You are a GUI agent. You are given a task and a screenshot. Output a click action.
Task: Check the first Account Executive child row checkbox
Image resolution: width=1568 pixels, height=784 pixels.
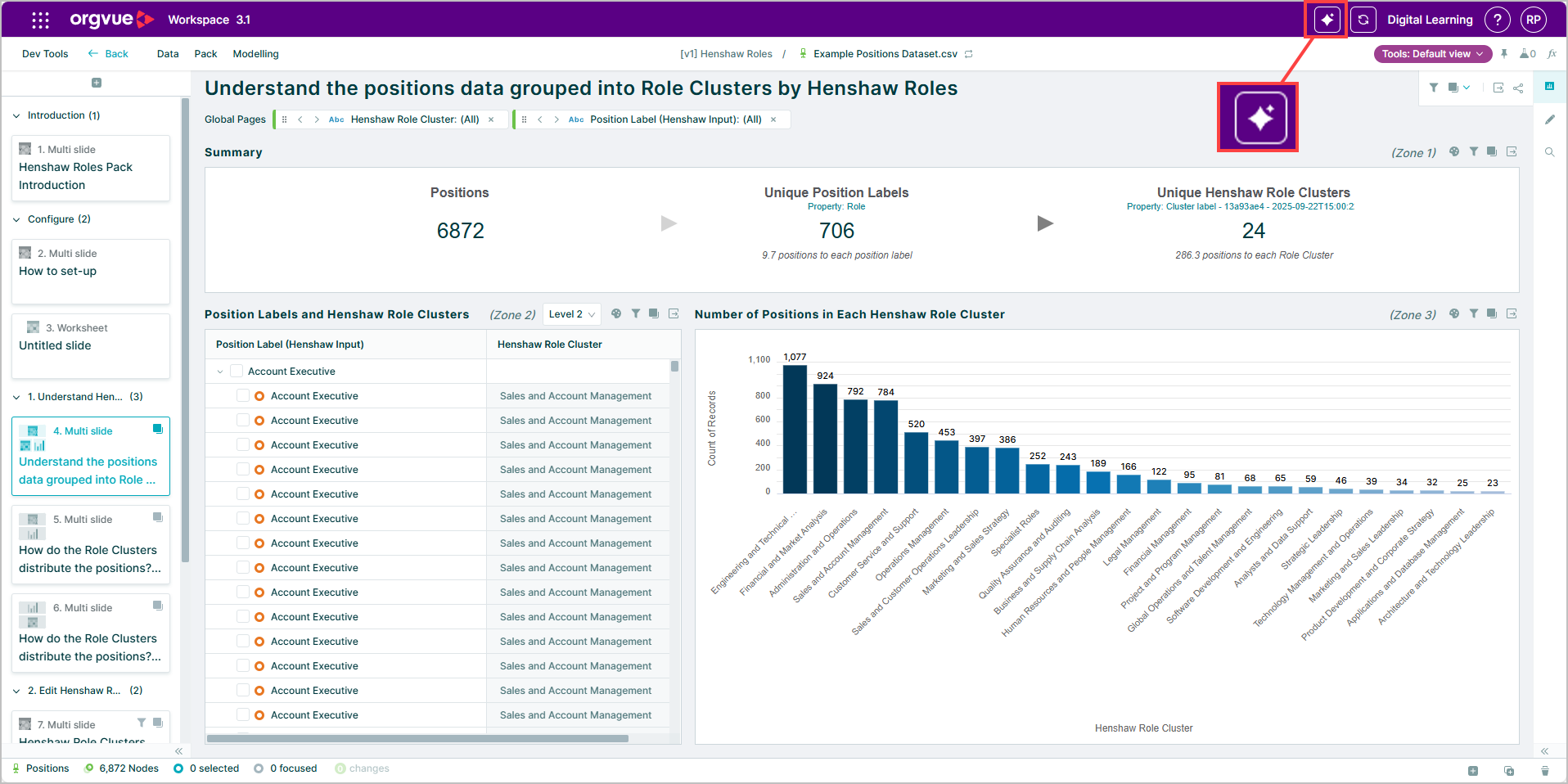click(243, 396)
